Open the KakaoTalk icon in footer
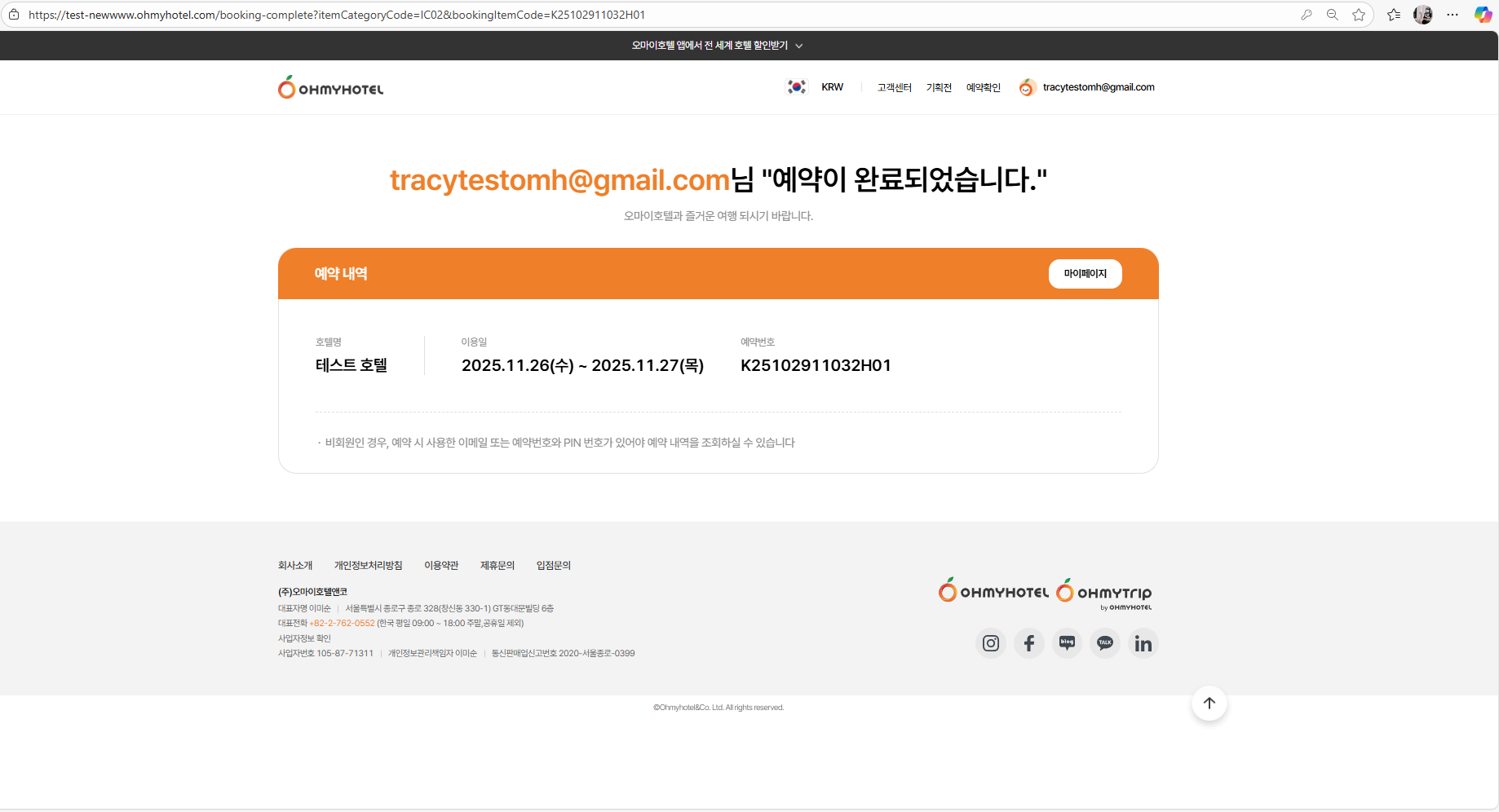Image resolution: width=1499 pixels, height=812 pixels. click(x=1105, y=643)
